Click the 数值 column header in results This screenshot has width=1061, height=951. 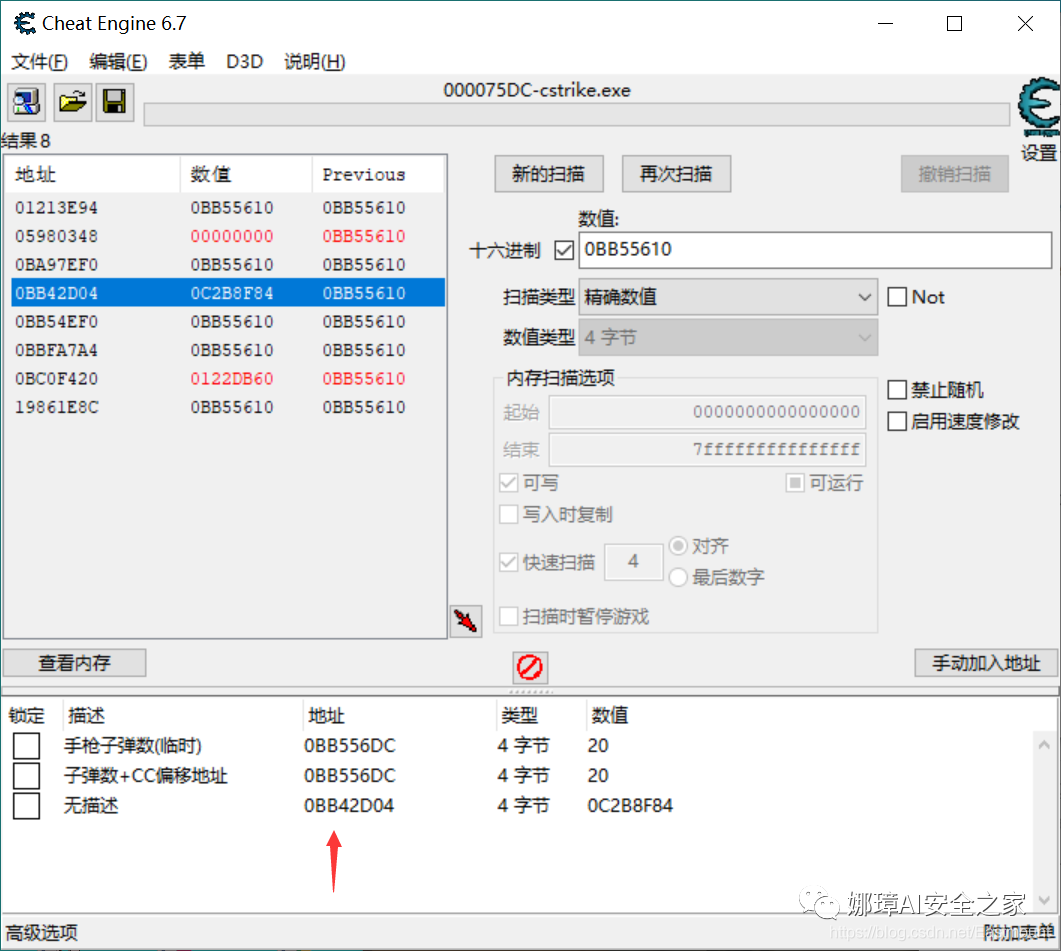click(x=246, y=175)
